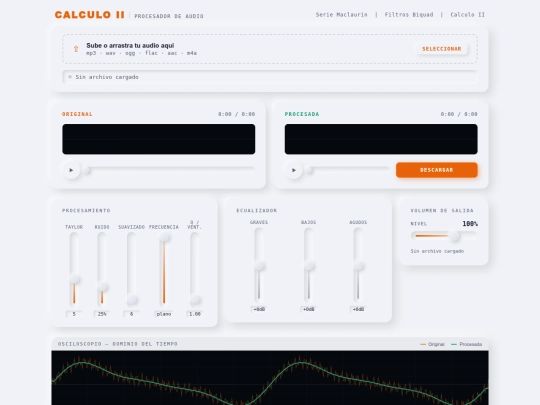This screenshot has width=540, height=405.
Task: Adjust the Taylor vertical slider
Action: [74, 269]
